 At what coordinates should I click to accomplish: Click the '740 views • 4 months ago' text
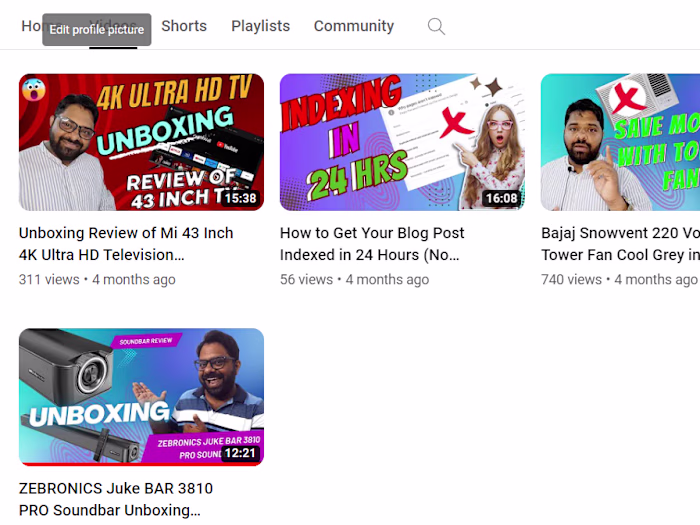tap(619, 279)
